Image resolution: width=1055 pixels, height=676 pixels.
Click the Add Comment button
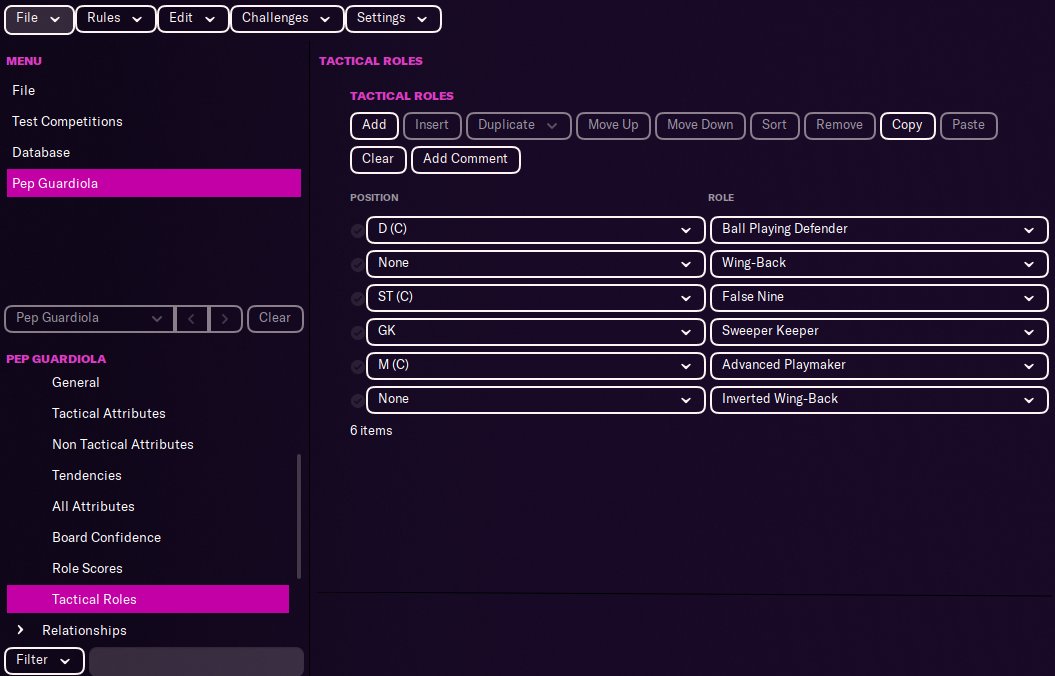click(x=465, y=159)
